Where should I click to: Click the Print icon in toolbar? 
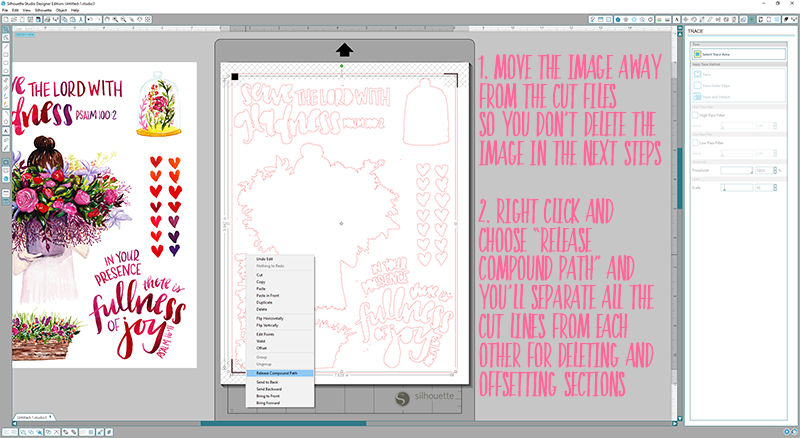click(x=48, y=19)
